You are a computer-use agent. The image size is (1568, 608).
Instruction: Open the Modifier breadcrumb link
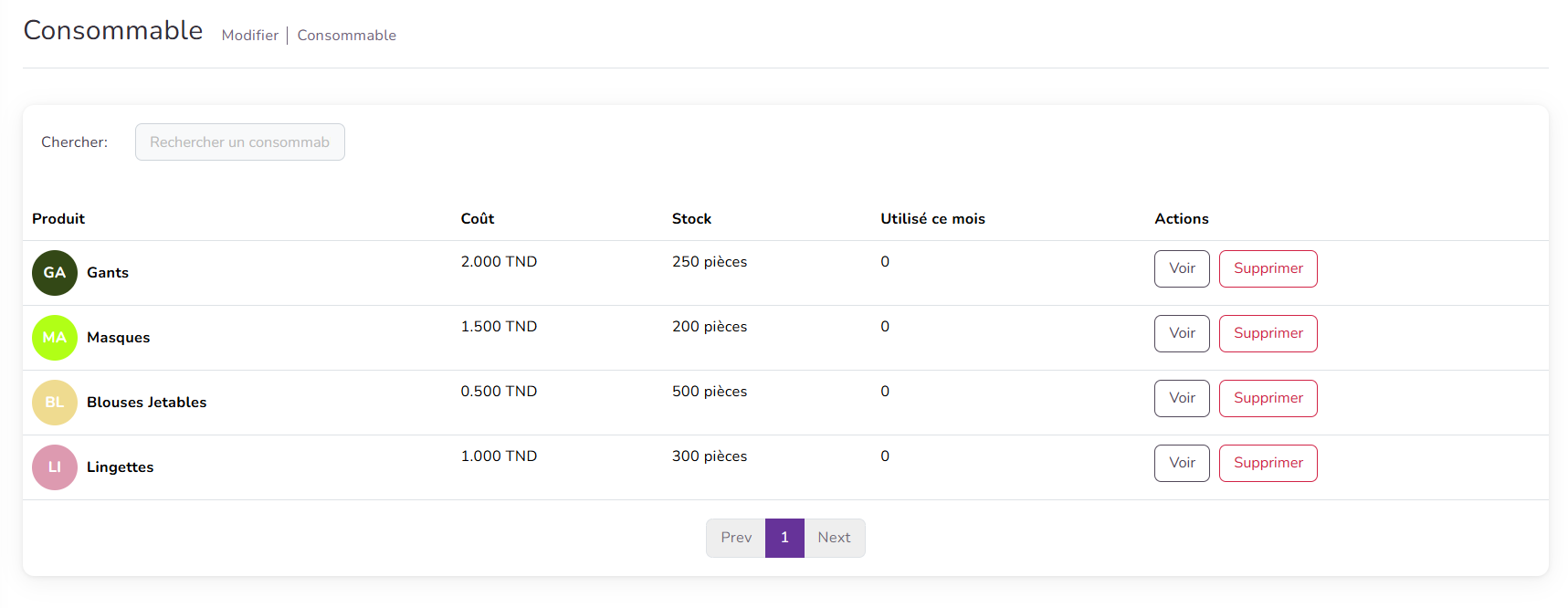(x=249, y=36)
